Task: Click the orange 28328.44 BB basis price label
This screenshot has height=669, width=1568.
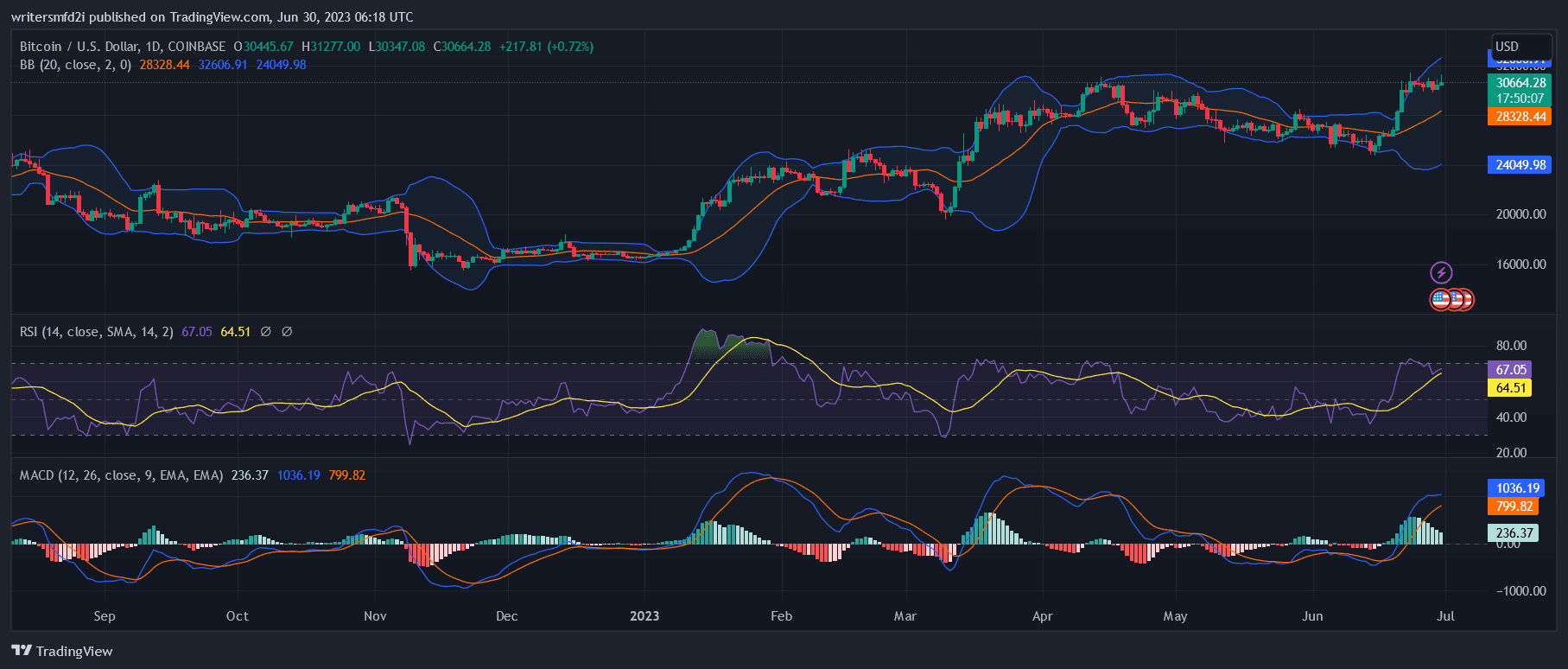Action: (1520, 117)
